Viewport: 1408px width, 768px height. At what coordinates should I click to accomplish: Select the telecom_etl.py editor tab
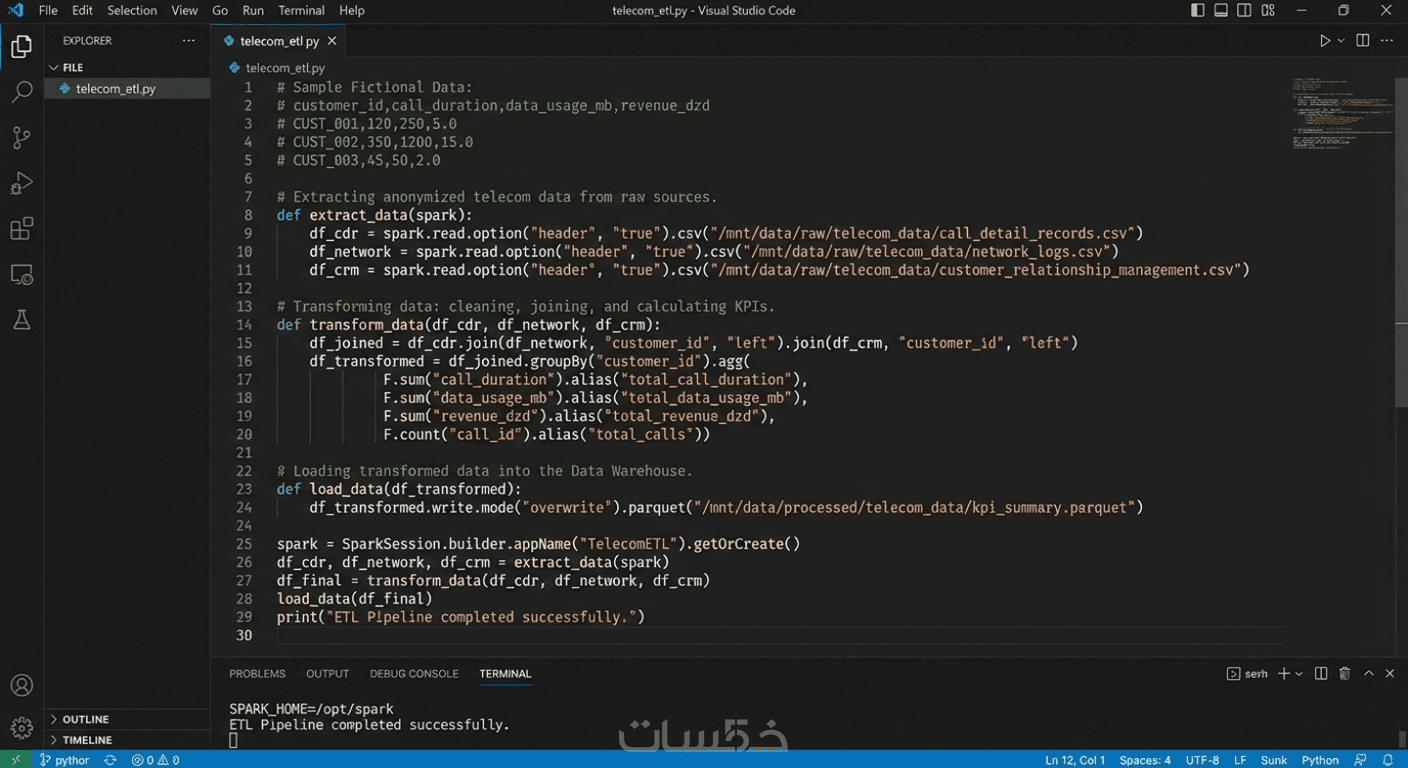278,41
